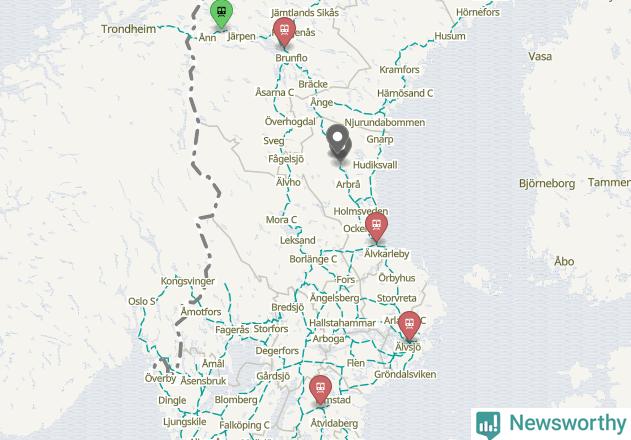Click the Falköping C station label

[x=244, y=425]
